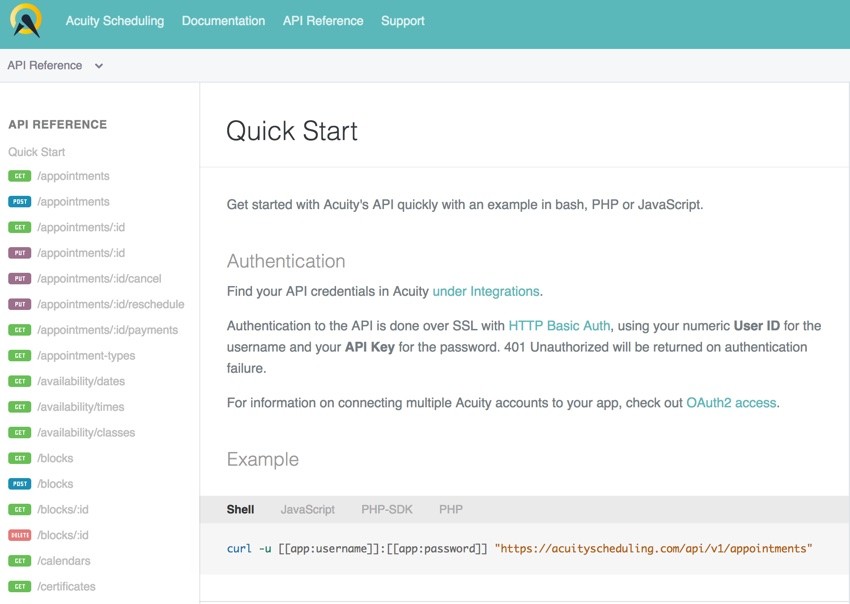Open /availability/dates endpoint text
The height and width of the screenshot is (604, 850).
81,381
